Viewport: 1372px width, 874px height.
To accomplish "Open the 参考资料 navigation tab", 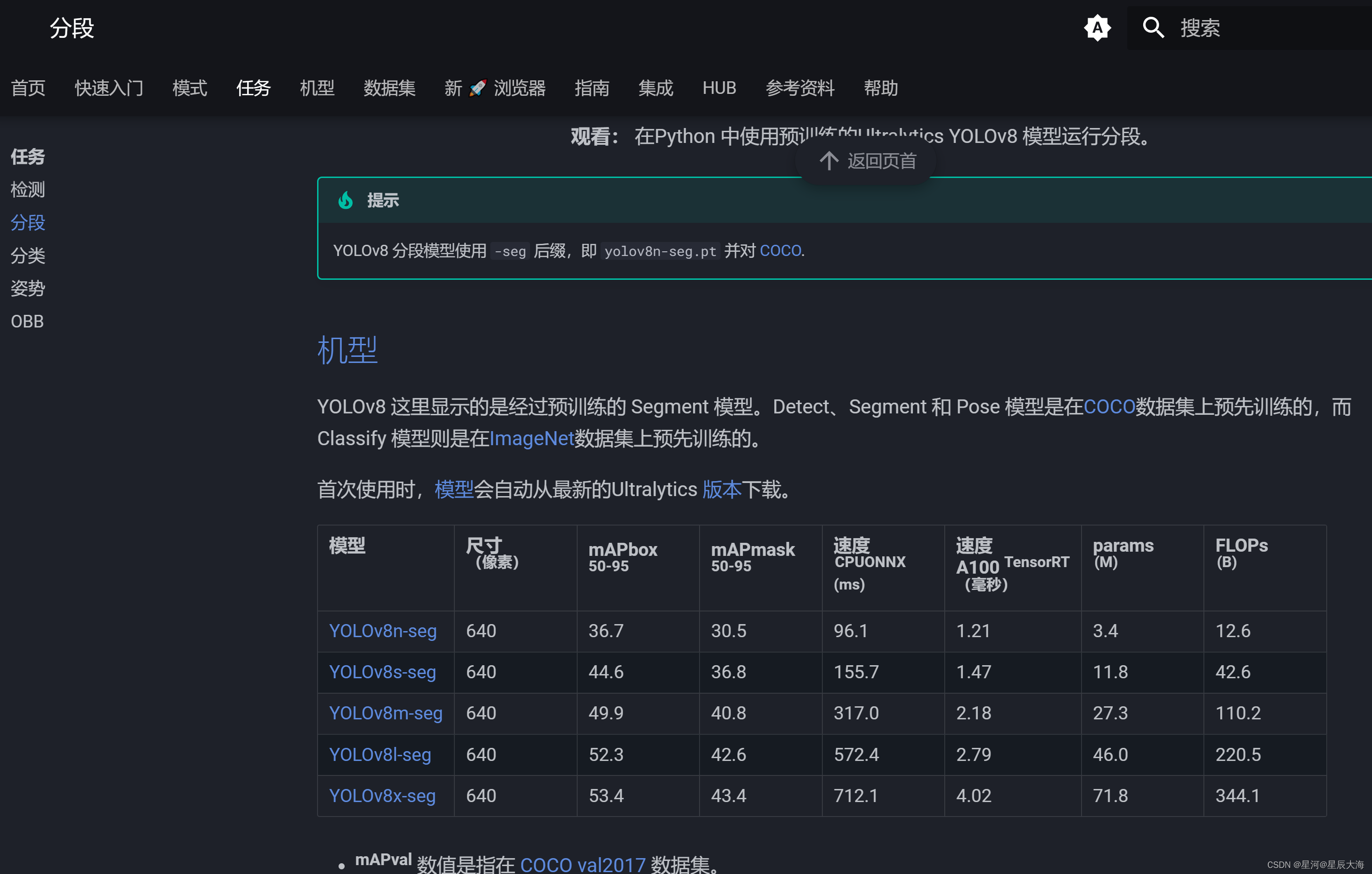I will (x=800, y=88).
